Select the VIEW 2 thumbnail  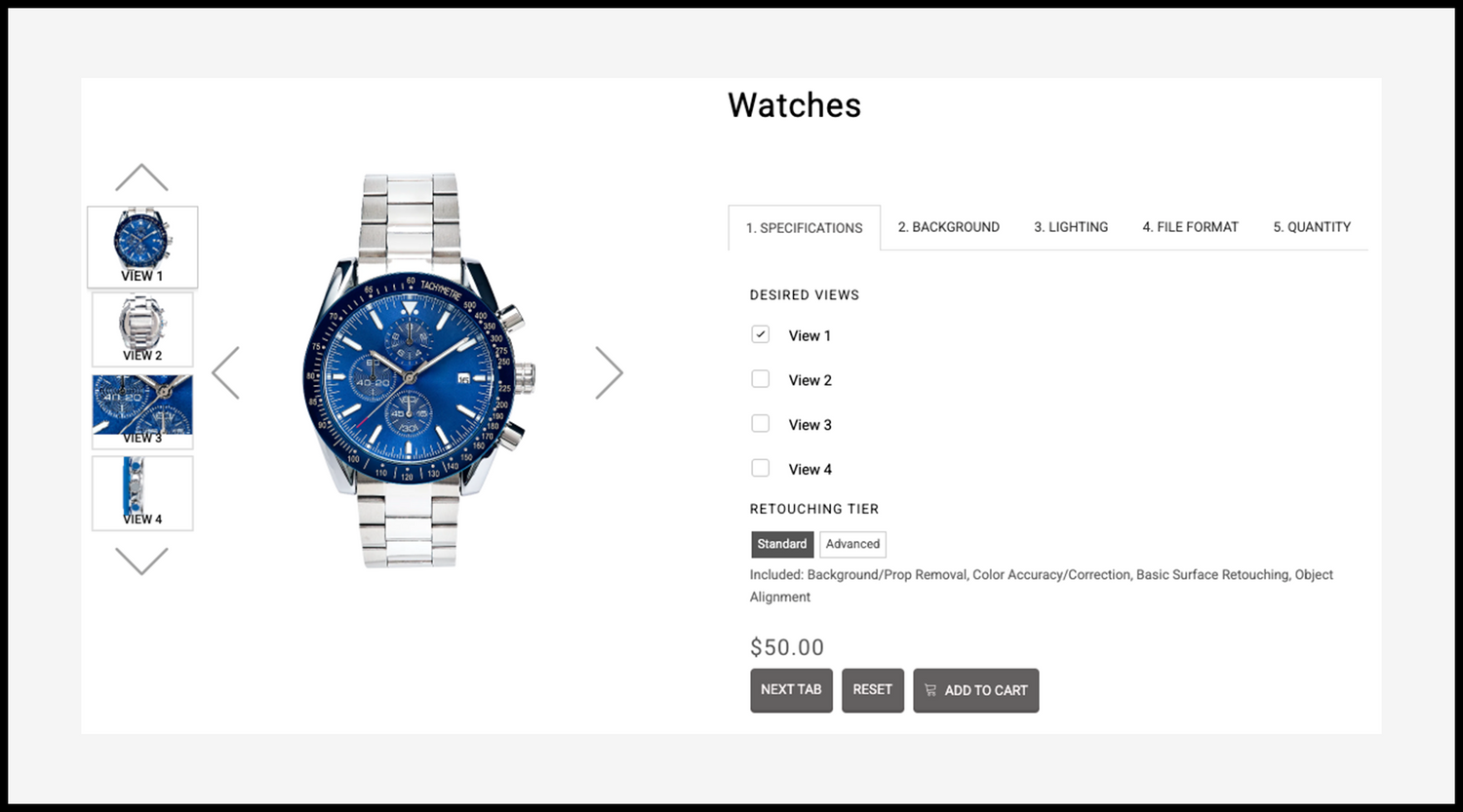pyautogui.click(x=142, y=329)
